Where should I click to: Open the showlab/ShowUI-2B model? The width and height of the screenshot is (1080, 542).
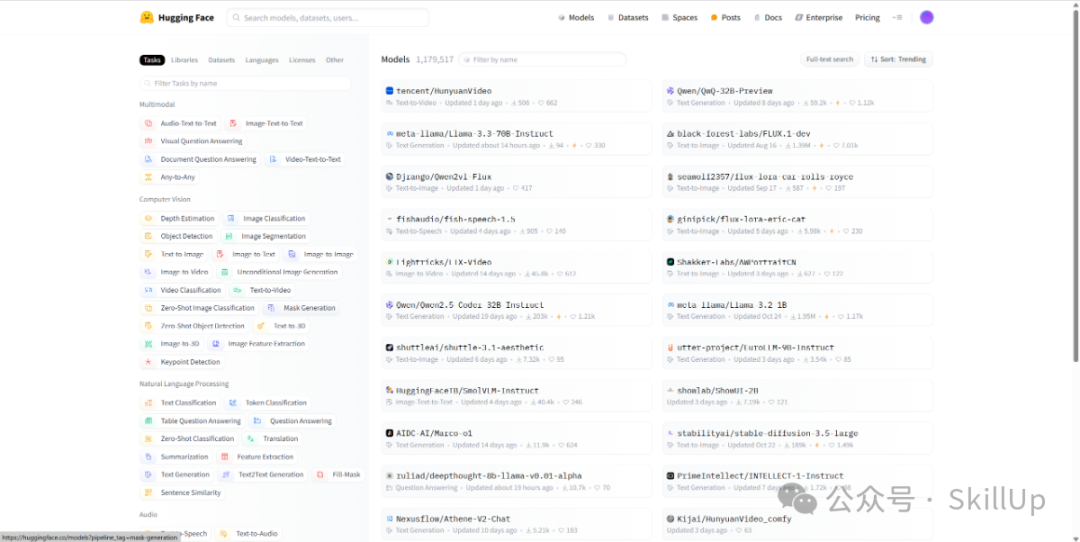point(798,395)
